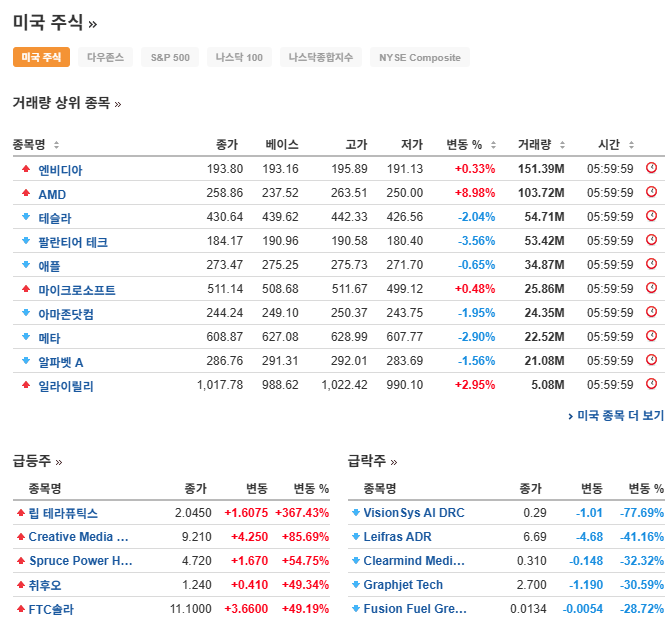Click the blue down arrow beside 테슬라

[26, 217]
